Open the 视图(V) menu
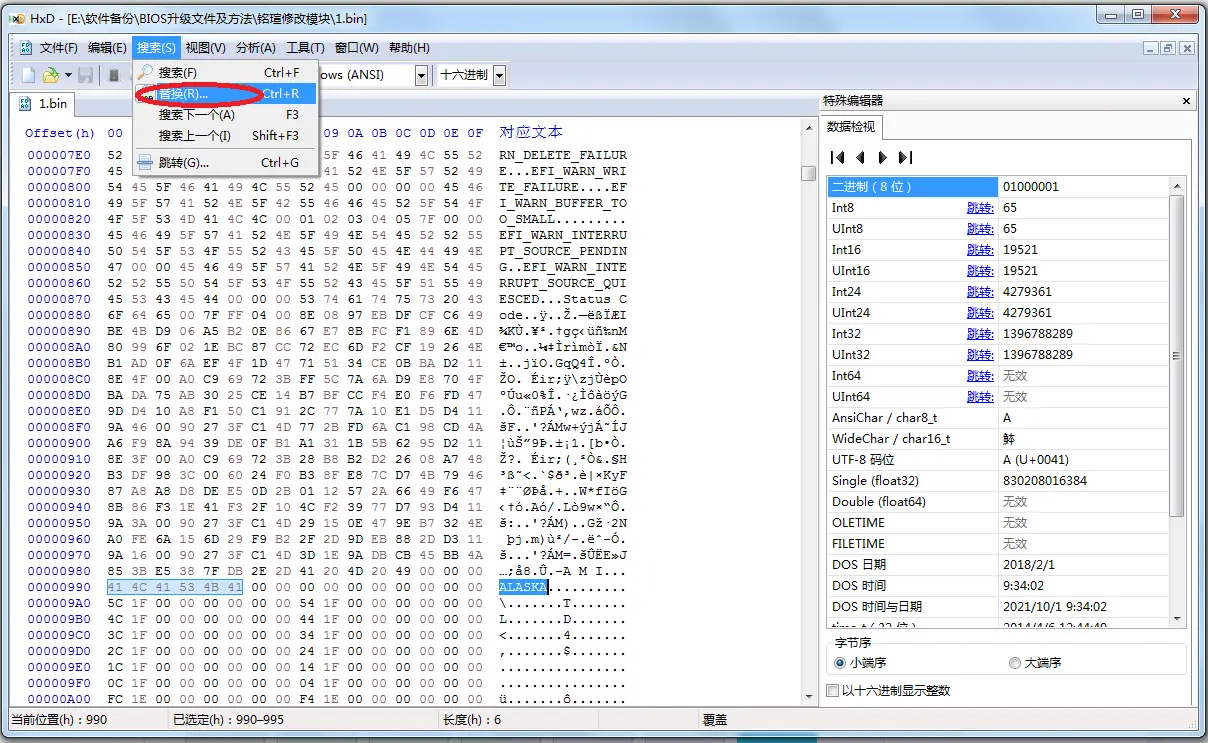Screen dimensions: 1208x743 pos(205,48)
